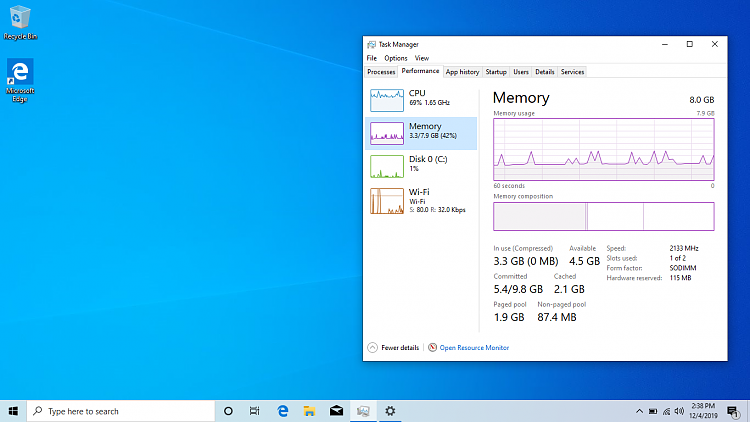Open File Explorer from the taskbar
This screenshot has height=422, width=750.
[309, 411]
